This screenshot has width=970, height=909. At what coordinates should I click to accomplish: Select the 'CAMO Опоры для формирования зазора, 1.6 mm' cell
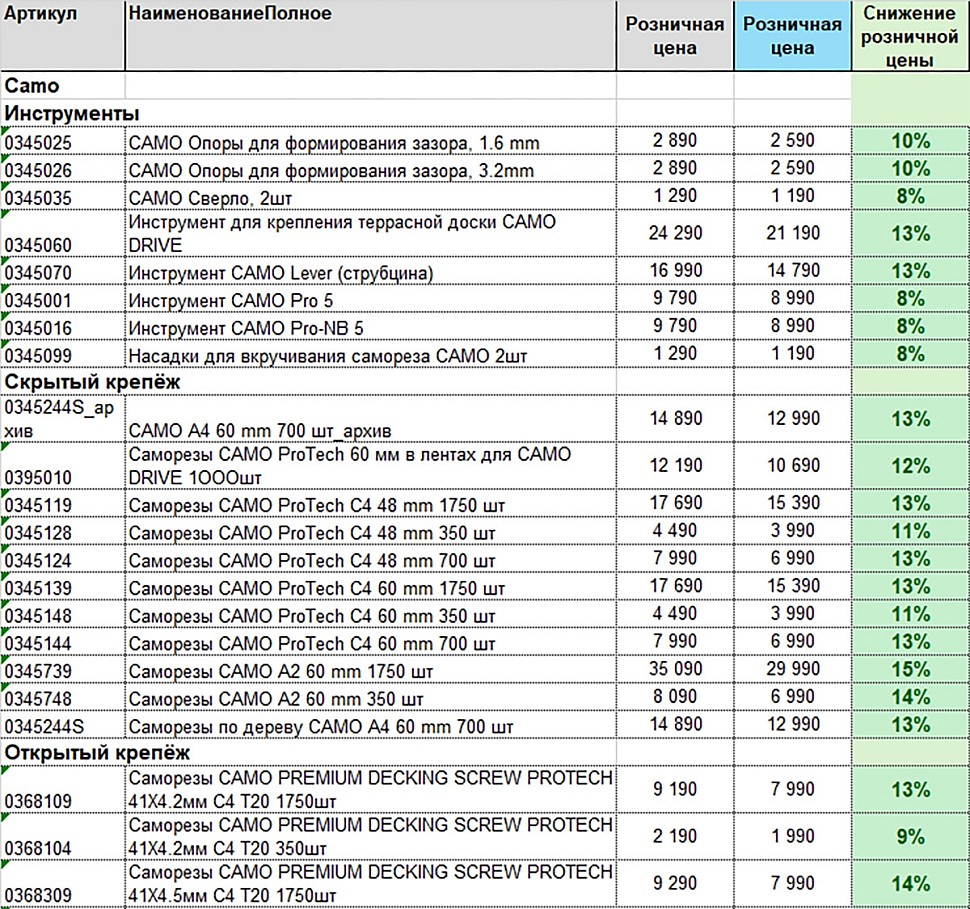371,141
